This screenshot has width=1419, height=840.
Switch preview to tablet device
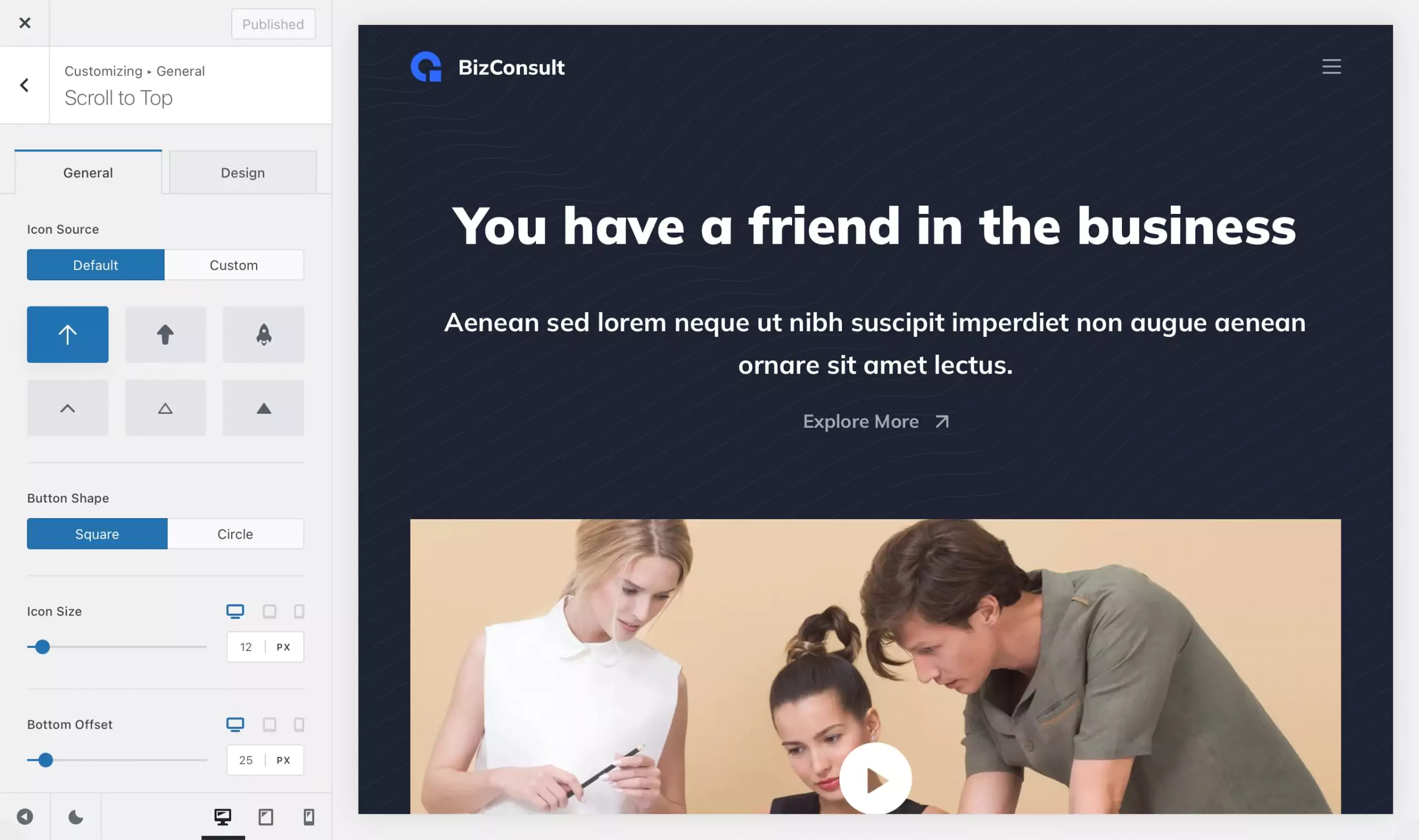click(266, 817)
